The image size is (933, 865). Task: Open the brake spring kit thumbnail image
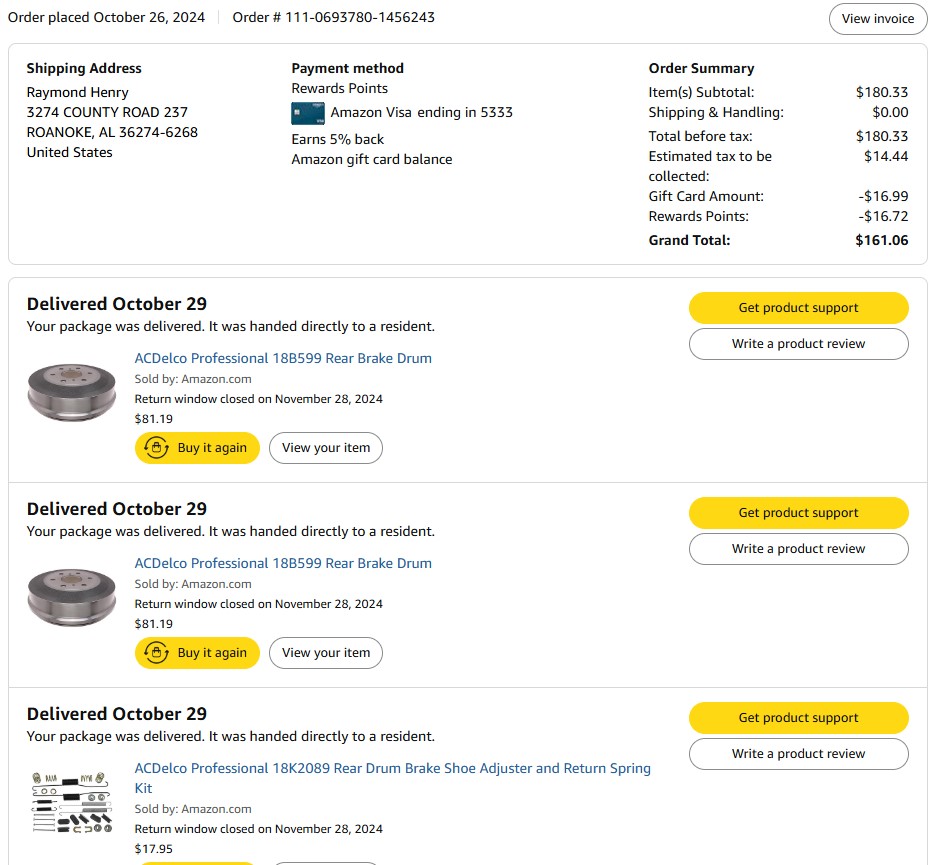pos(72,802)
